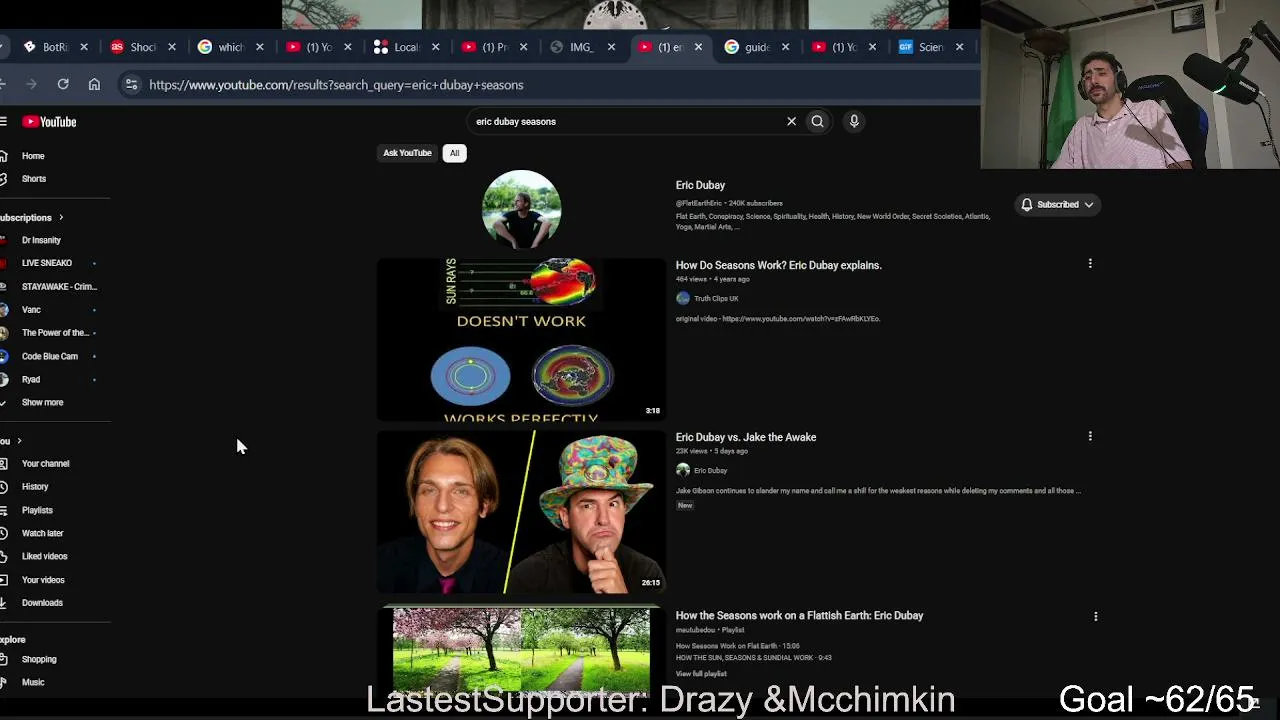The image size is (1280, 720).
Task: Click the browser home button
Action: pos(94,85)
